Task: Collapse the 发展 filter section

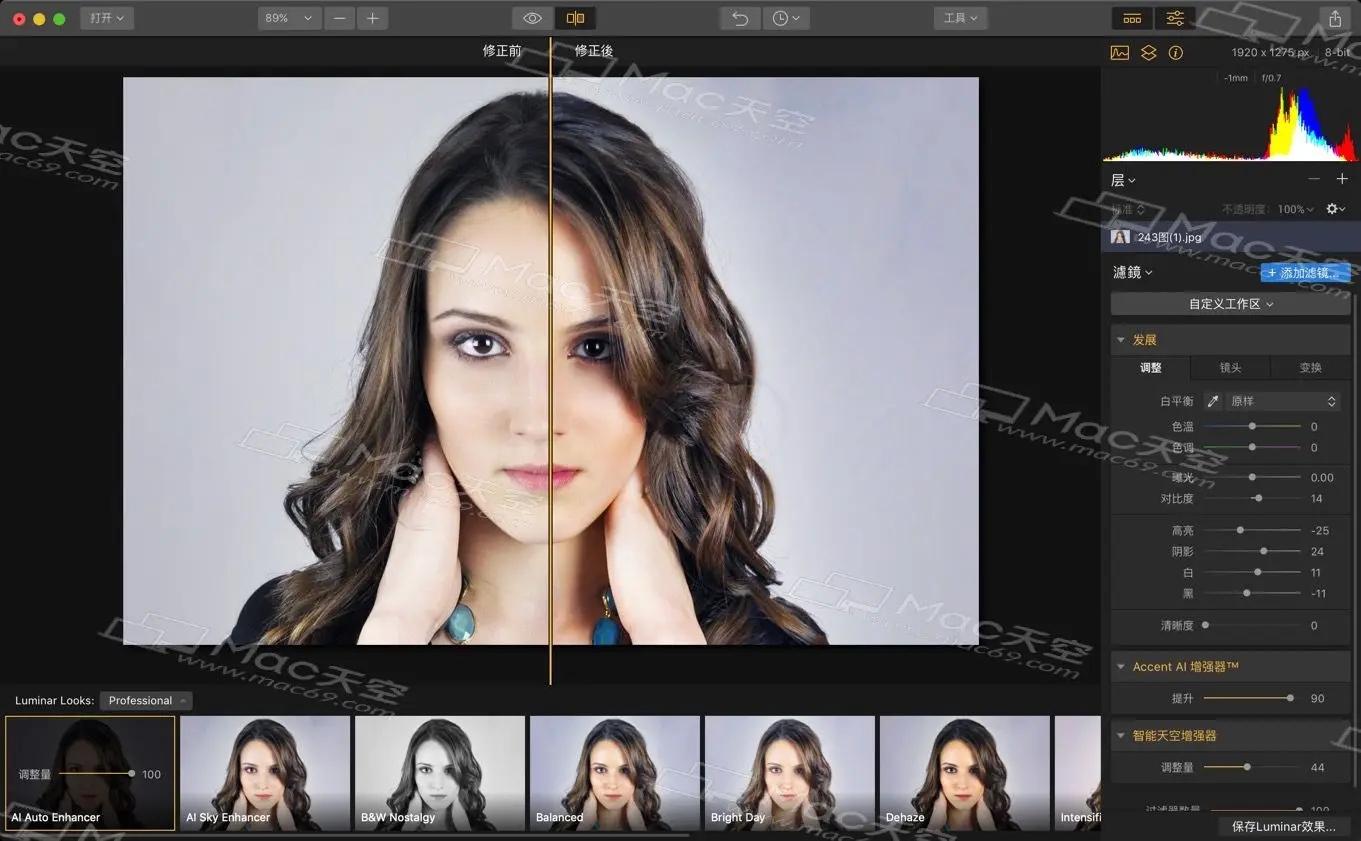Action: pyautogui.click(x=1121, y=340)
